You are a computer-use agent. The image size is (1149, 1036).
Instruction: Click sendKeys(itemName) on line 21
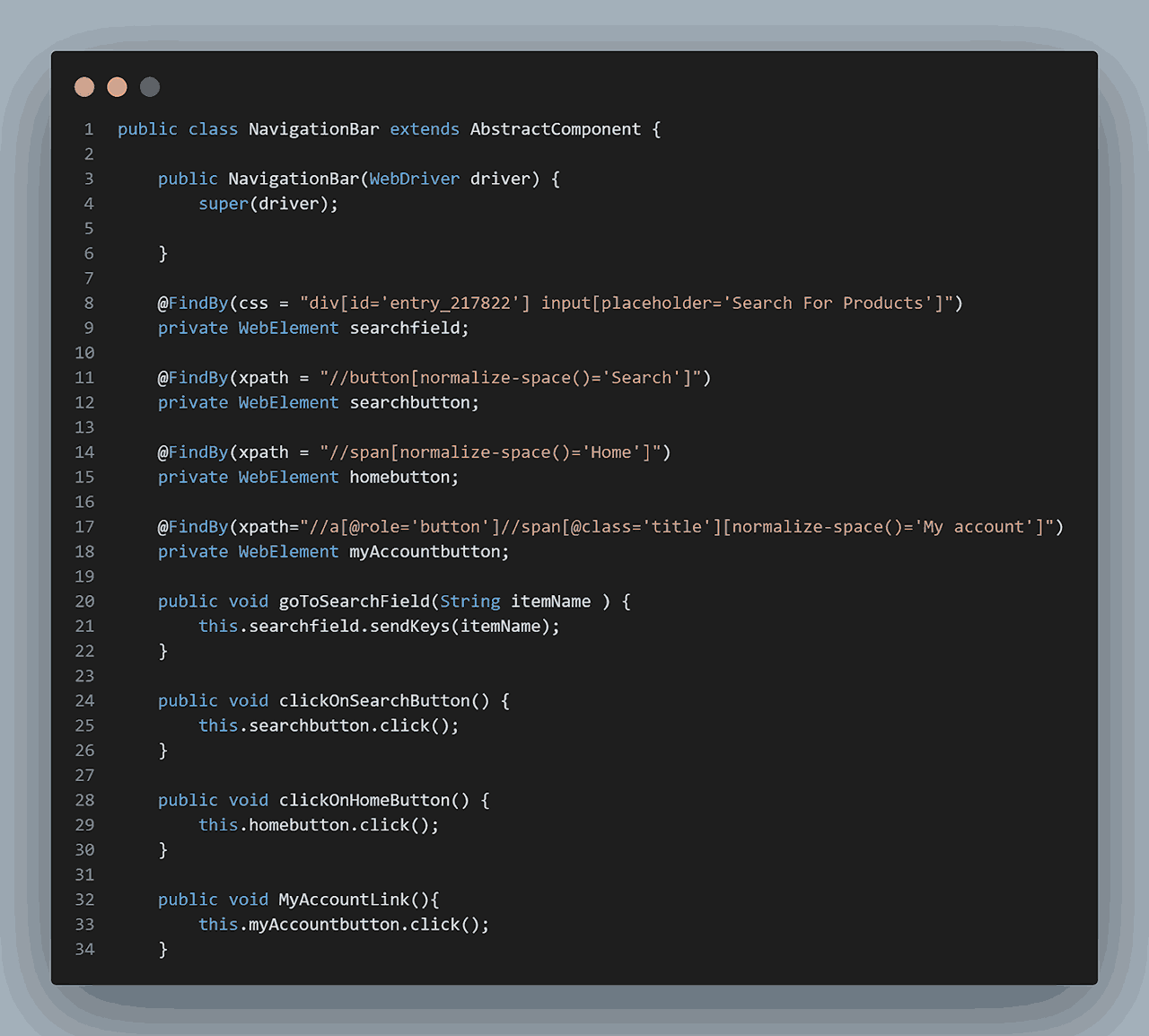(460, 627)
